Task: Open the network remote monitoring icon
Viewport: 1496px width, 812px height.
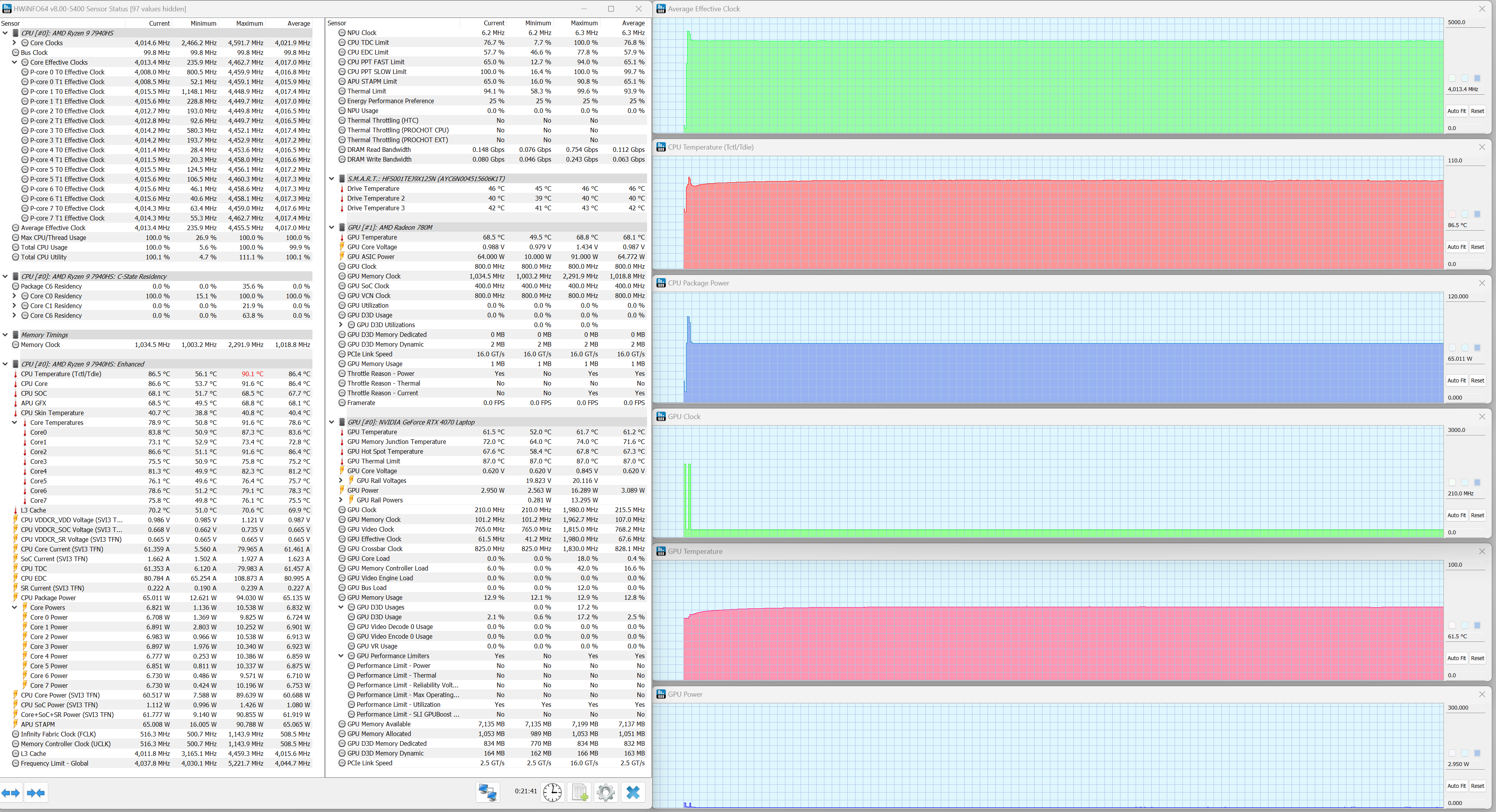Action: 487,792
